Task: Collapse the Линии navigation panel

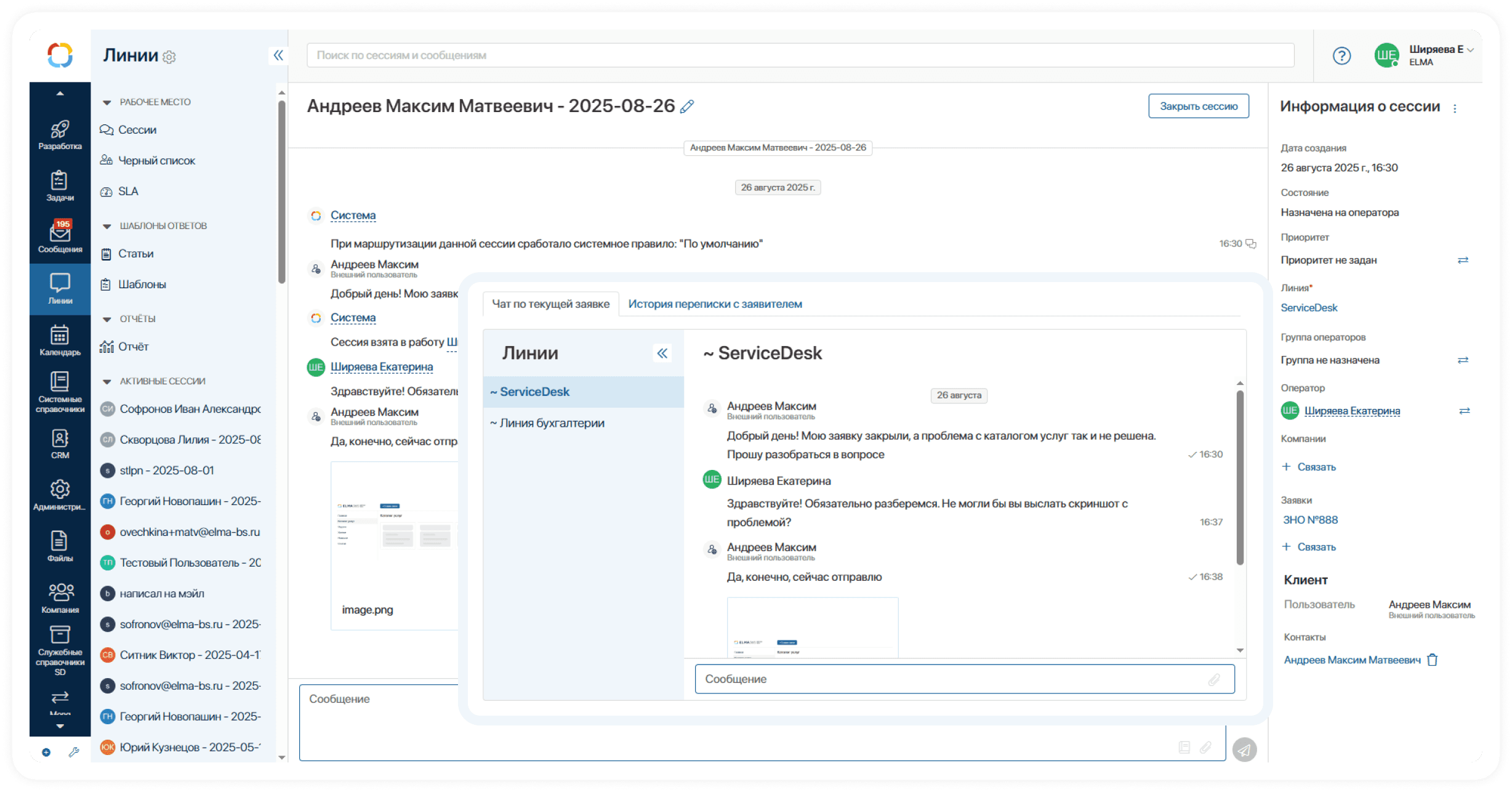Action: pyautogui.click(x=278, y=55)
